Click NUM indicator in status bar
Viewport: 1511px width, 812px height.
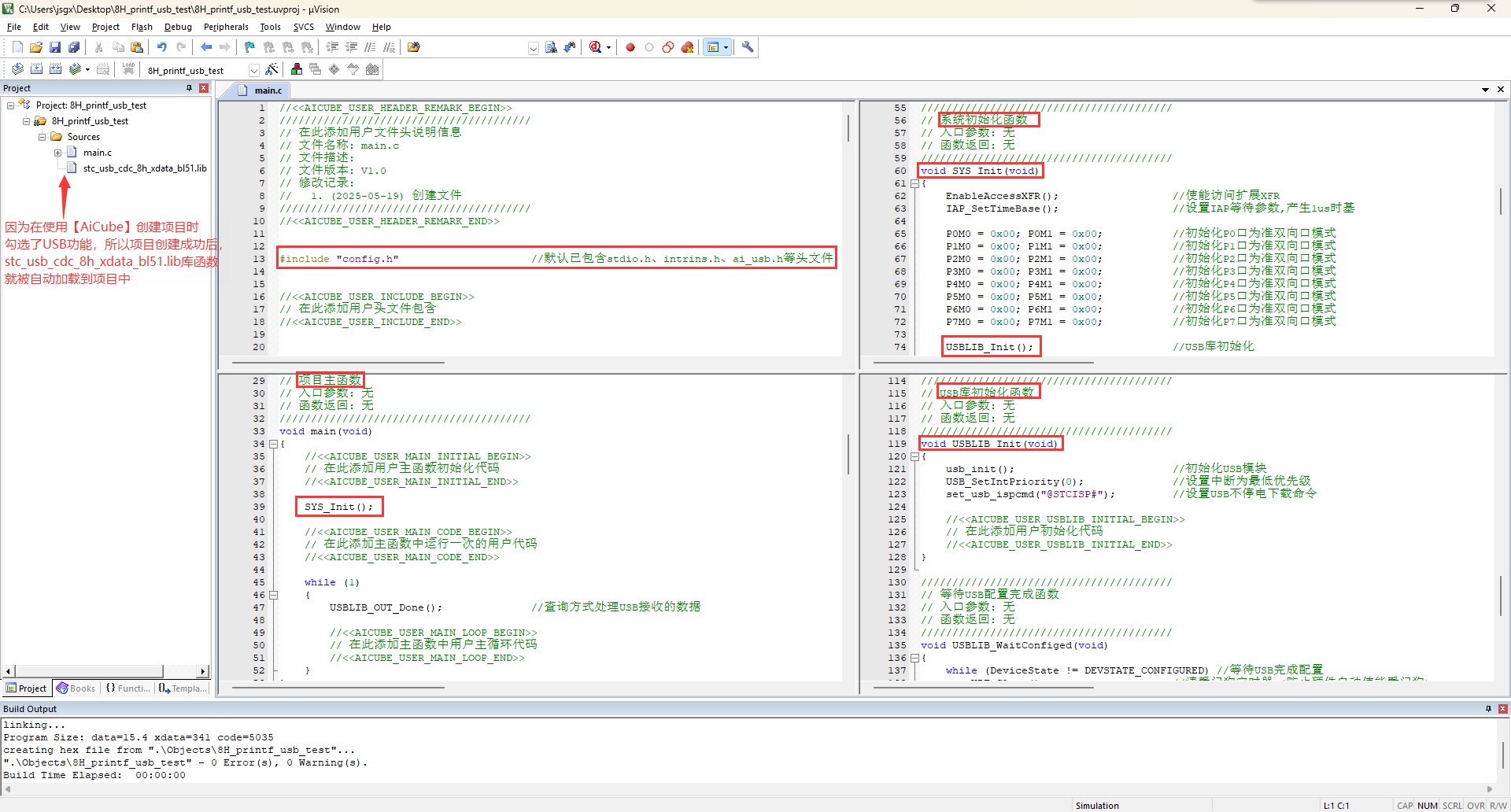point(1427,806)
